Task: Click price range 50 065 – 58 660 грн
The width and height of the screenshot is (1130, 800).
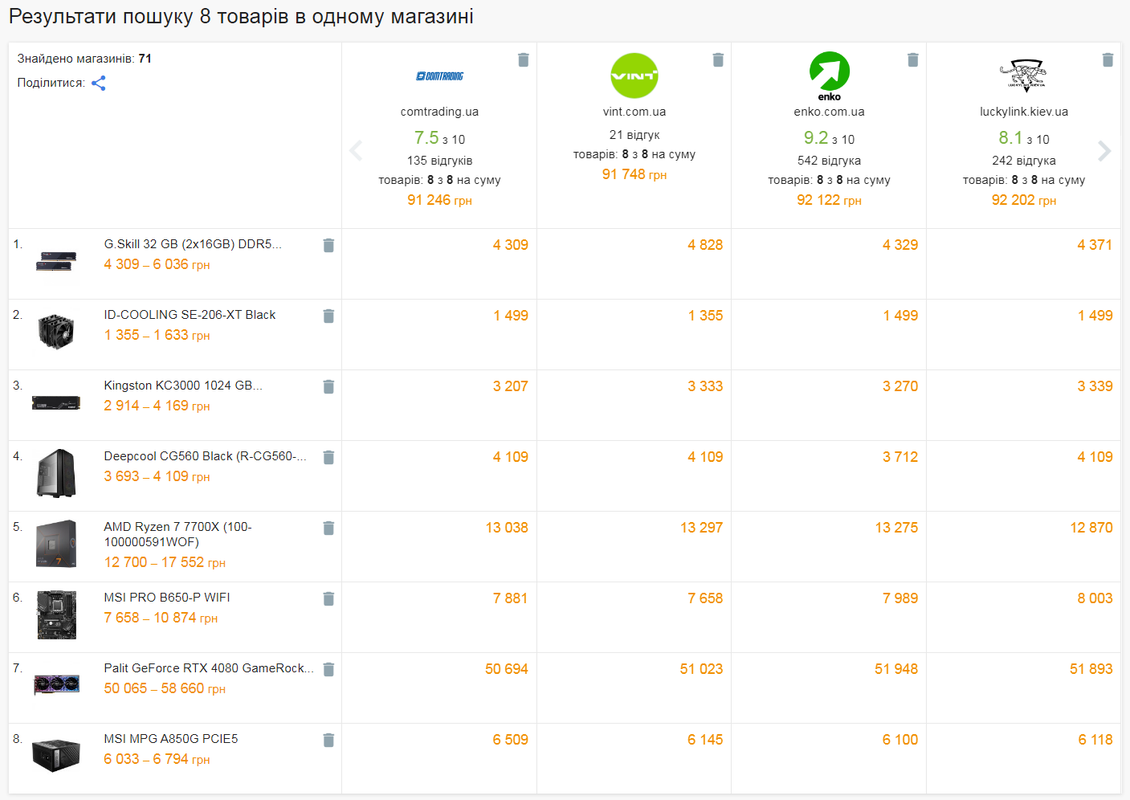Action: [164, 688]
